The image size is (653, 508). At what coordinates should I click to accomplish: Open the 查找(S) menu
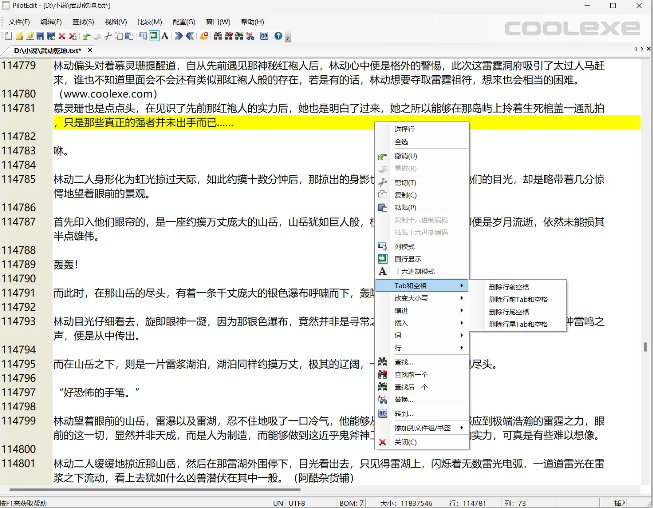(83, 22)
